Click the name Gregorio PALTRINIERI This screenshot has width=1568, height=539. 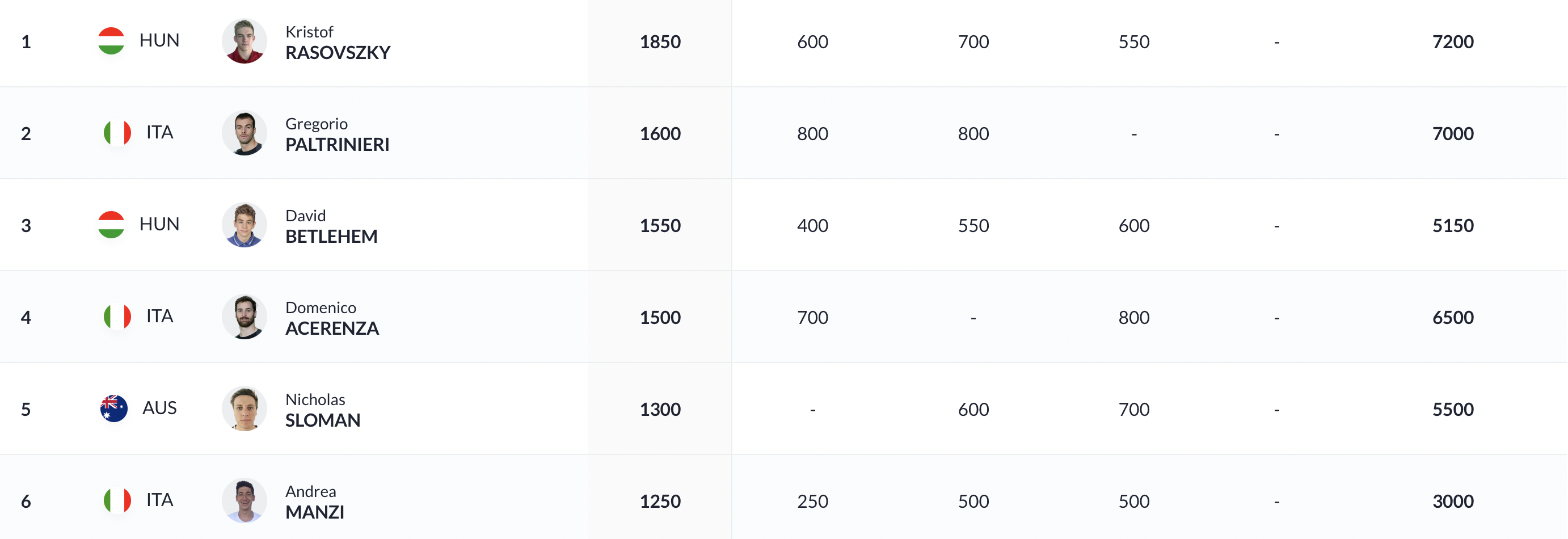pos(337,134)
